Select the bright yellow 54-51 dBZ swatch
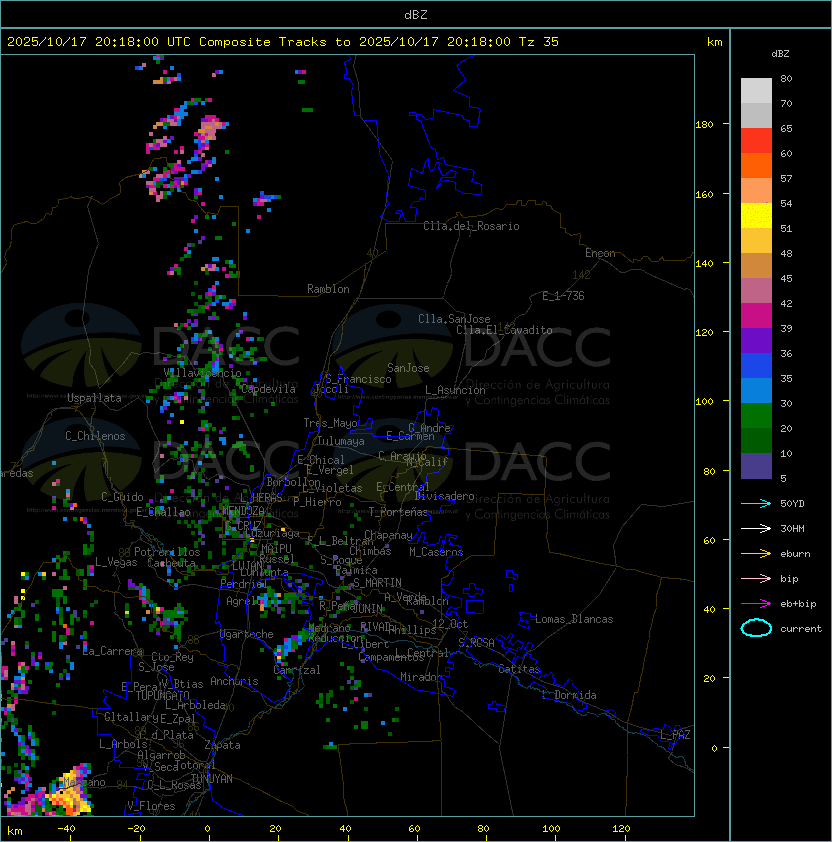The height and width of the screenshot is (842, 832). (756, 215)
